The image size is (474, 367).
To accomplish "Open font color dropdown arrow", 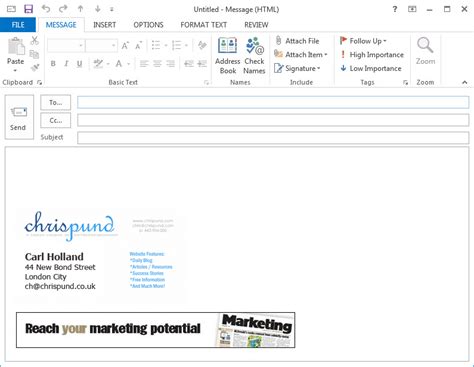I will coord(129,64).
